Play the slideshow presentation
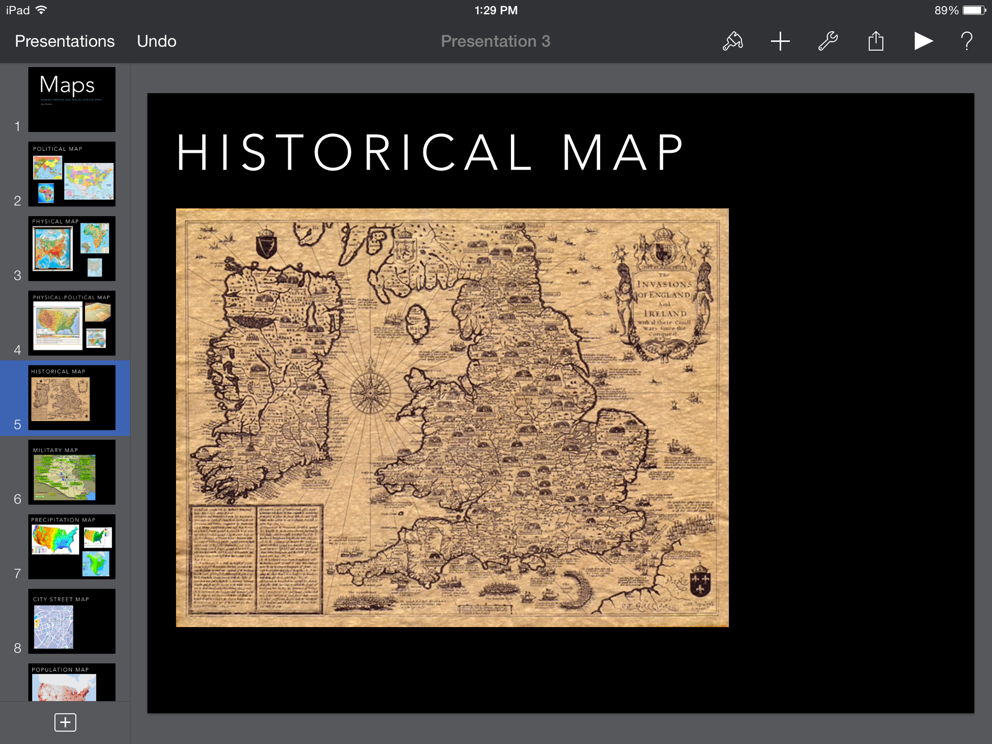The image size is (1004, 744). [x=922, y=41]
